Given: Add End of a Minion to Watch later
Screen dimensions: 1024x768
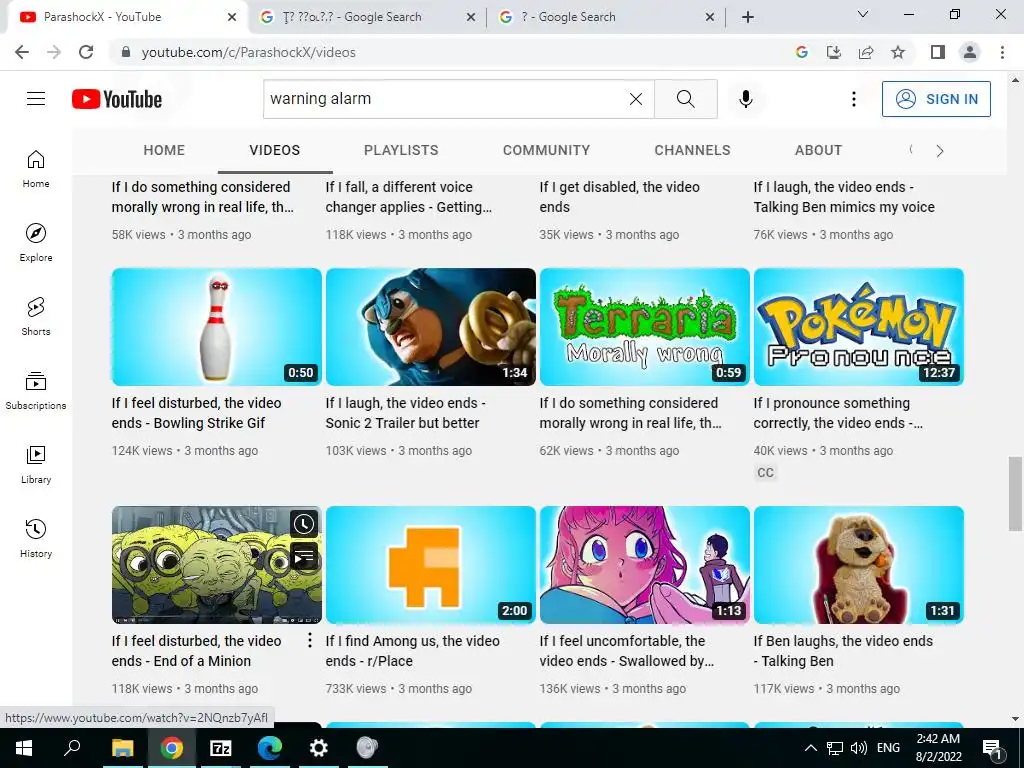Looking at the screenshot, I should click(304, 524).
